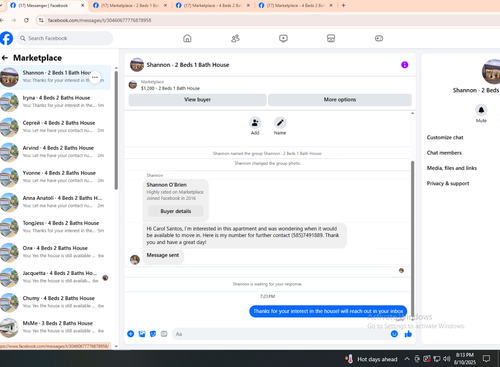Open Chumy 4 Beds 2 Baths House chat

[55, 302]
